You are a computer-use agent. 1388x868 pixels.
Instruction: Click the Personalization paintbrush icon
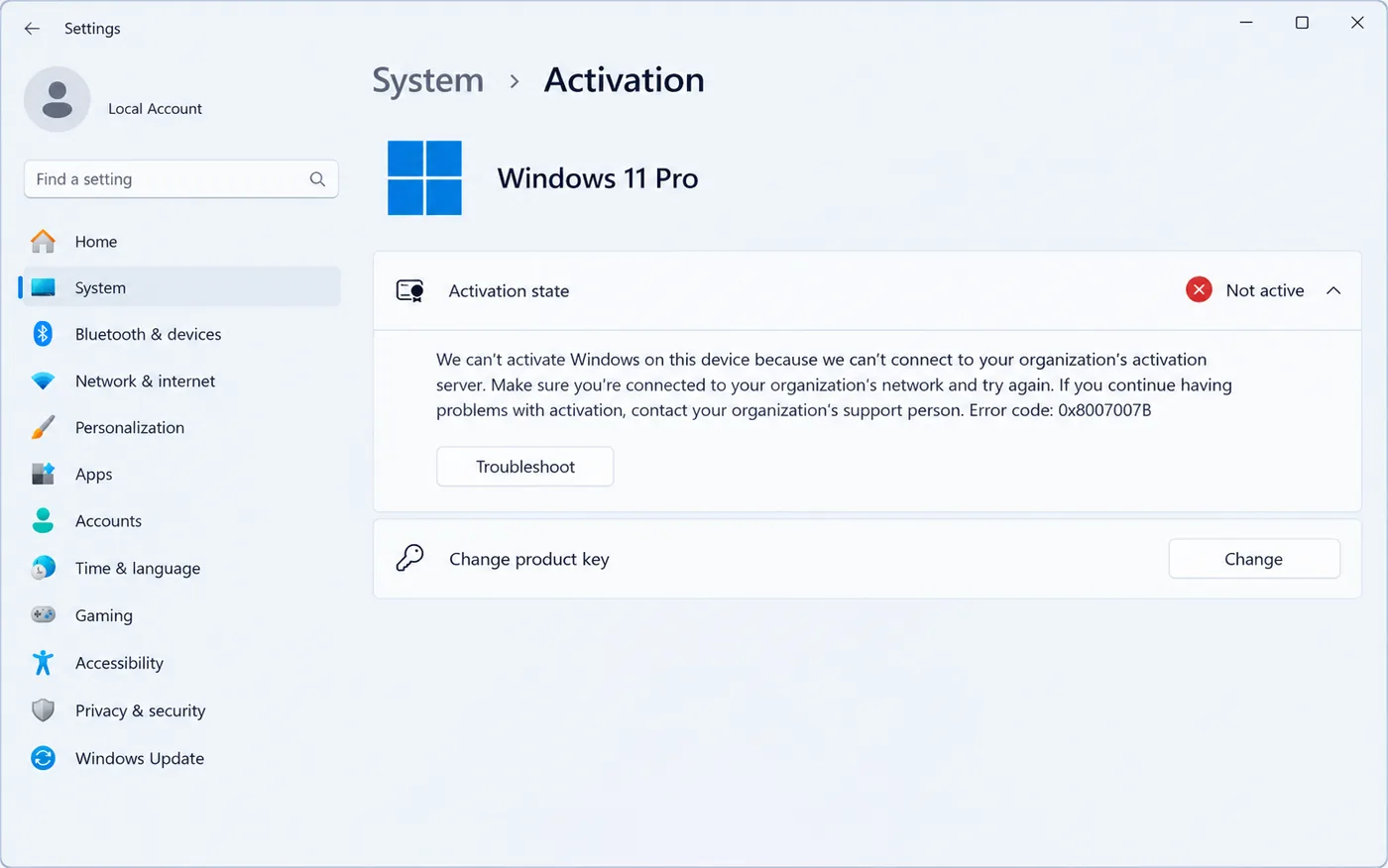pyautogui.click(x=43, y=427)
